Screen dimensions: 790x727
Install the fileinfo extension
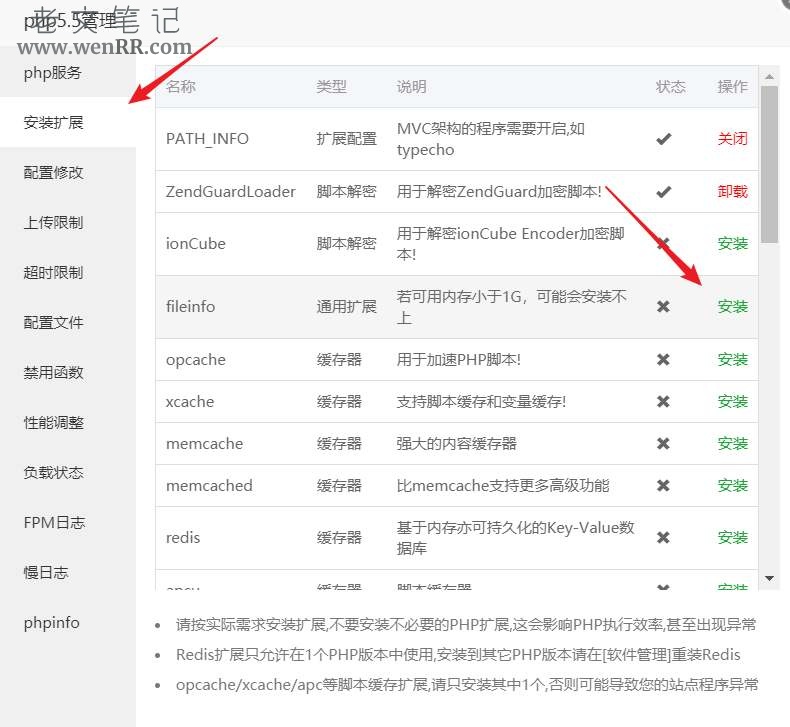[x=732, y=307]
